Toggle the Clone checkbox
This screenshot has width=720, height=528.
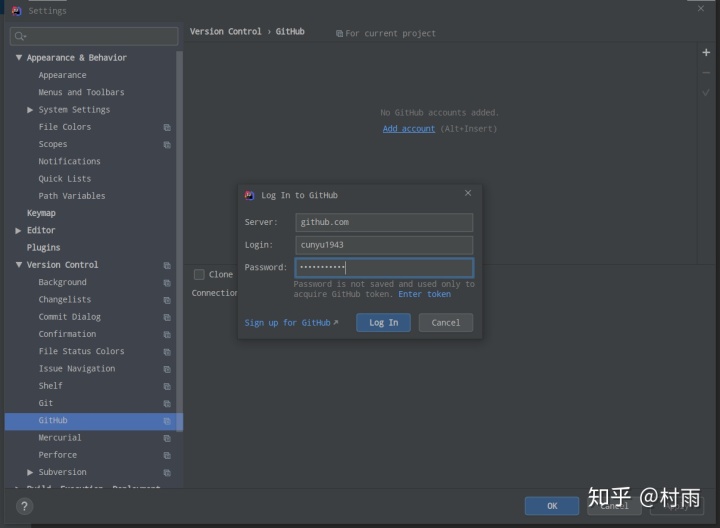pos(199,275)
